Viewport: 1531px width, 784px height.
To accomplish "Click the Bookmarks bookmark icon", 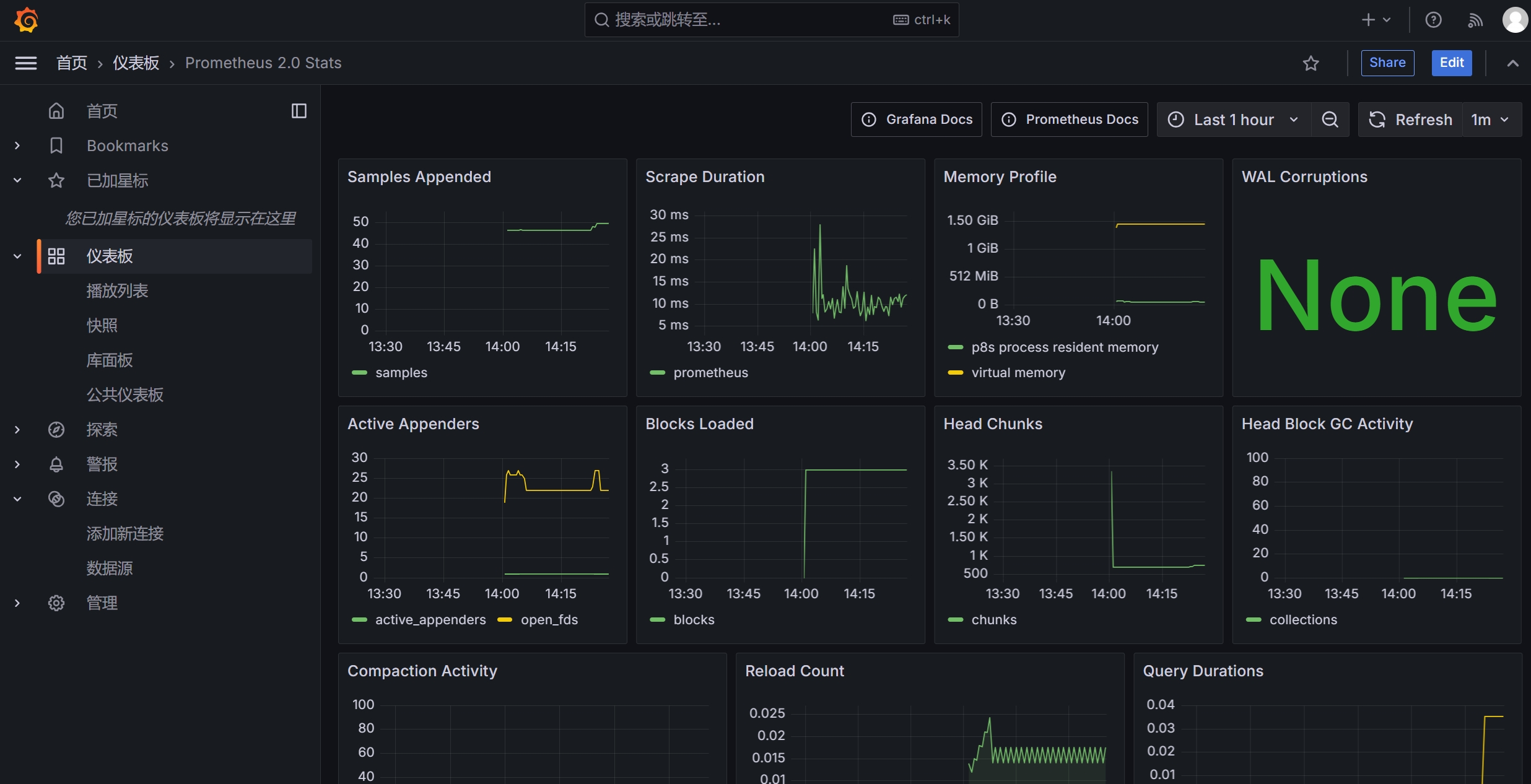I will [x=56, y=146].
